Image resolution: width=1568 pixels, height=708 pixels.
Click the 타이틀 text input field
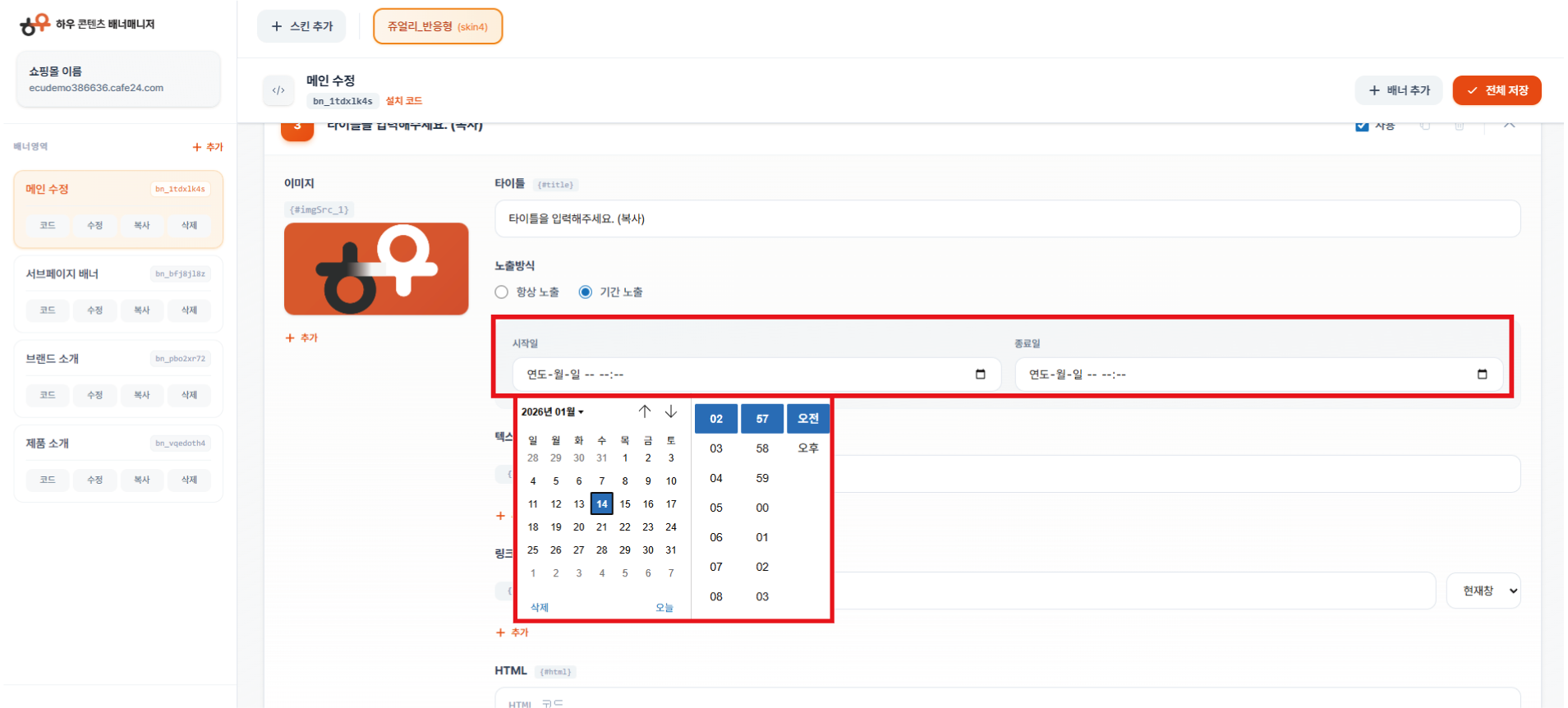point(1007,219)
